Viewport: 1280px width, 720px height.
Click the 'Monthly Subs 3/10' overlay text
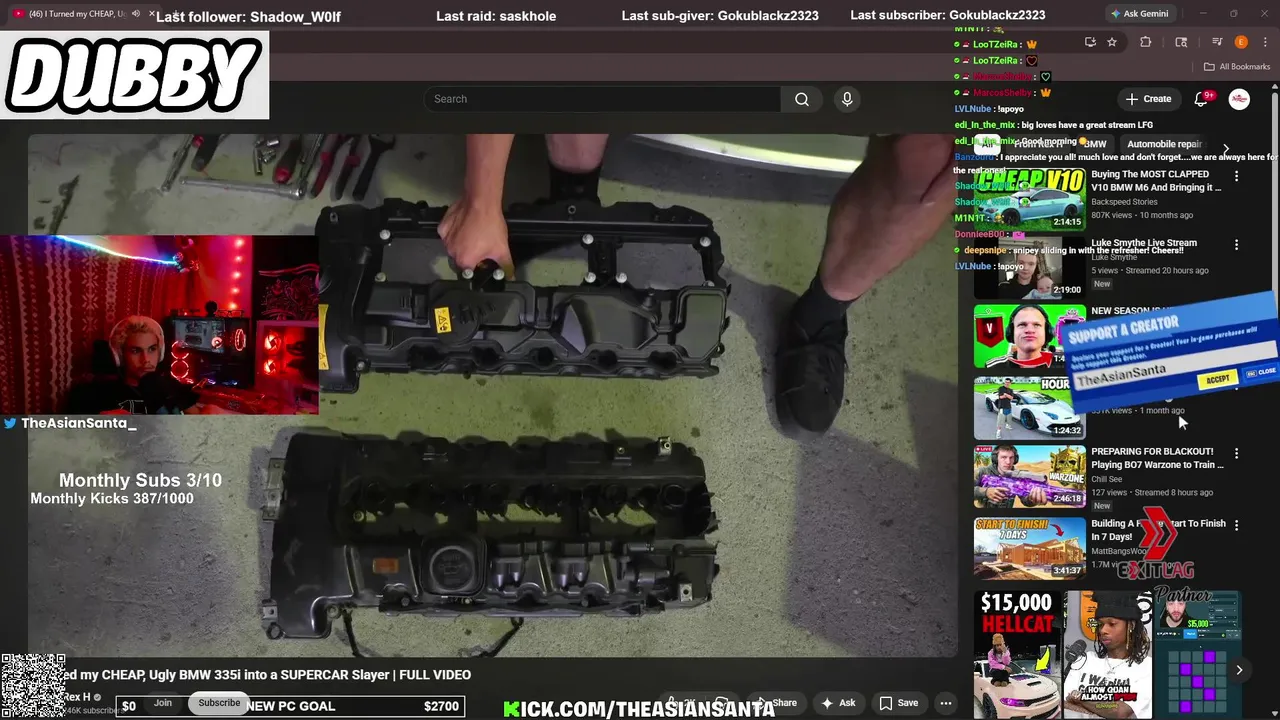click(x=140, y=480)
